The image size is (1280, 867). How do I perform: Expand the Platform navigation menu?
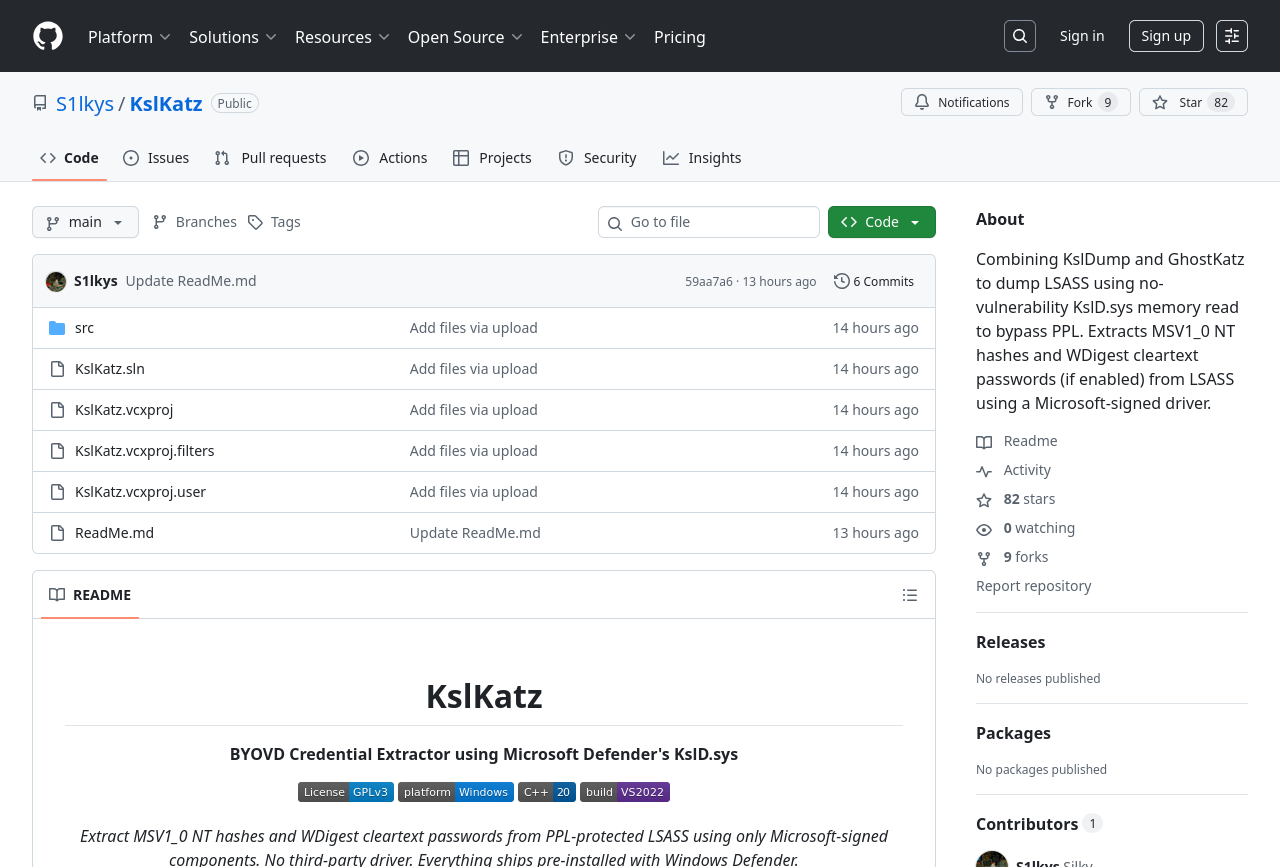pyautogui.click(x=129, y=37)
